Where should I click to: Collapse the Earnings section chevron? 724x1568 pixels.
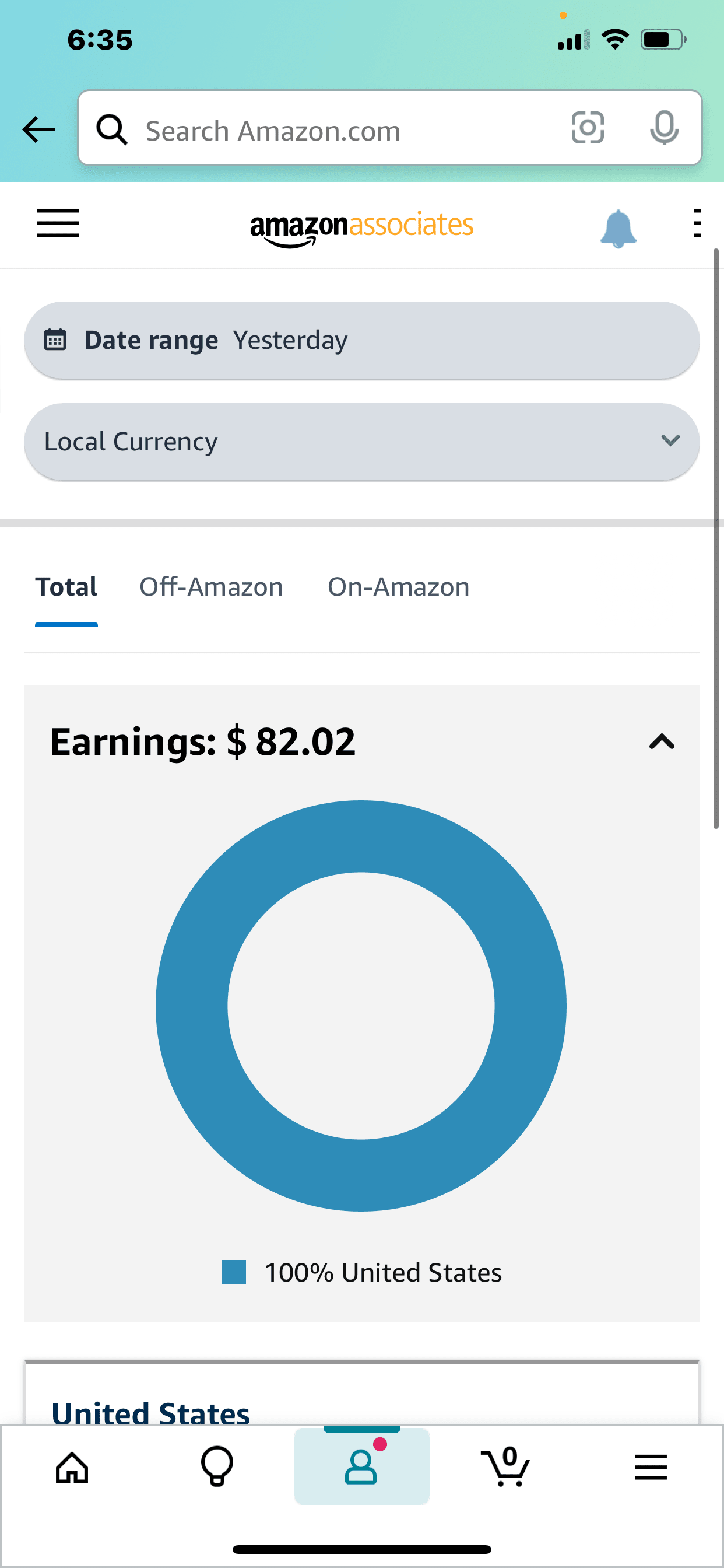click(661, 742)
